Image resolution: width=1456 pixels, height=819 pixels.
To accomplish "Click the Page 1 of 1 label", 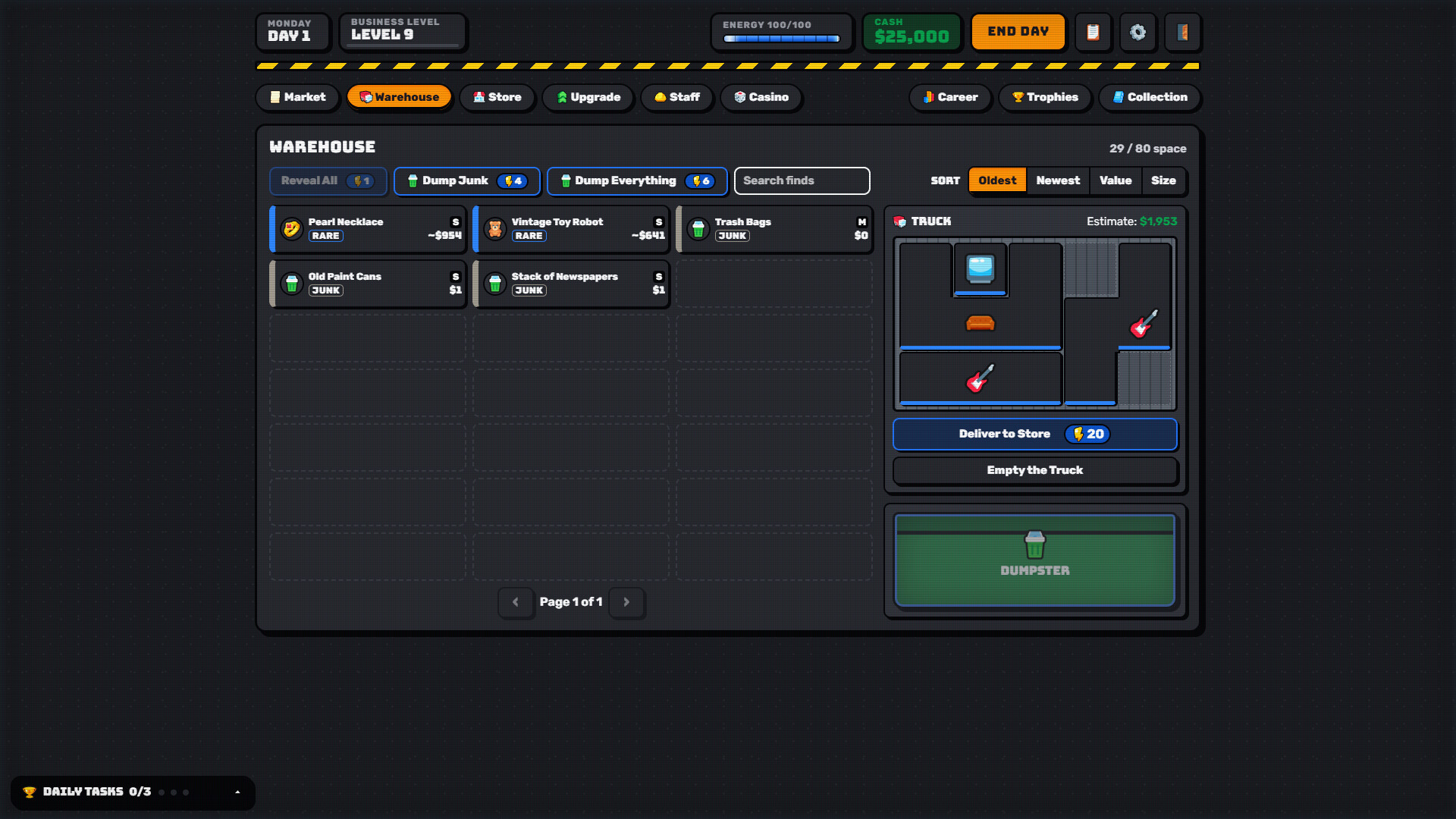I will pyautogui.click(x=571, y=602).
